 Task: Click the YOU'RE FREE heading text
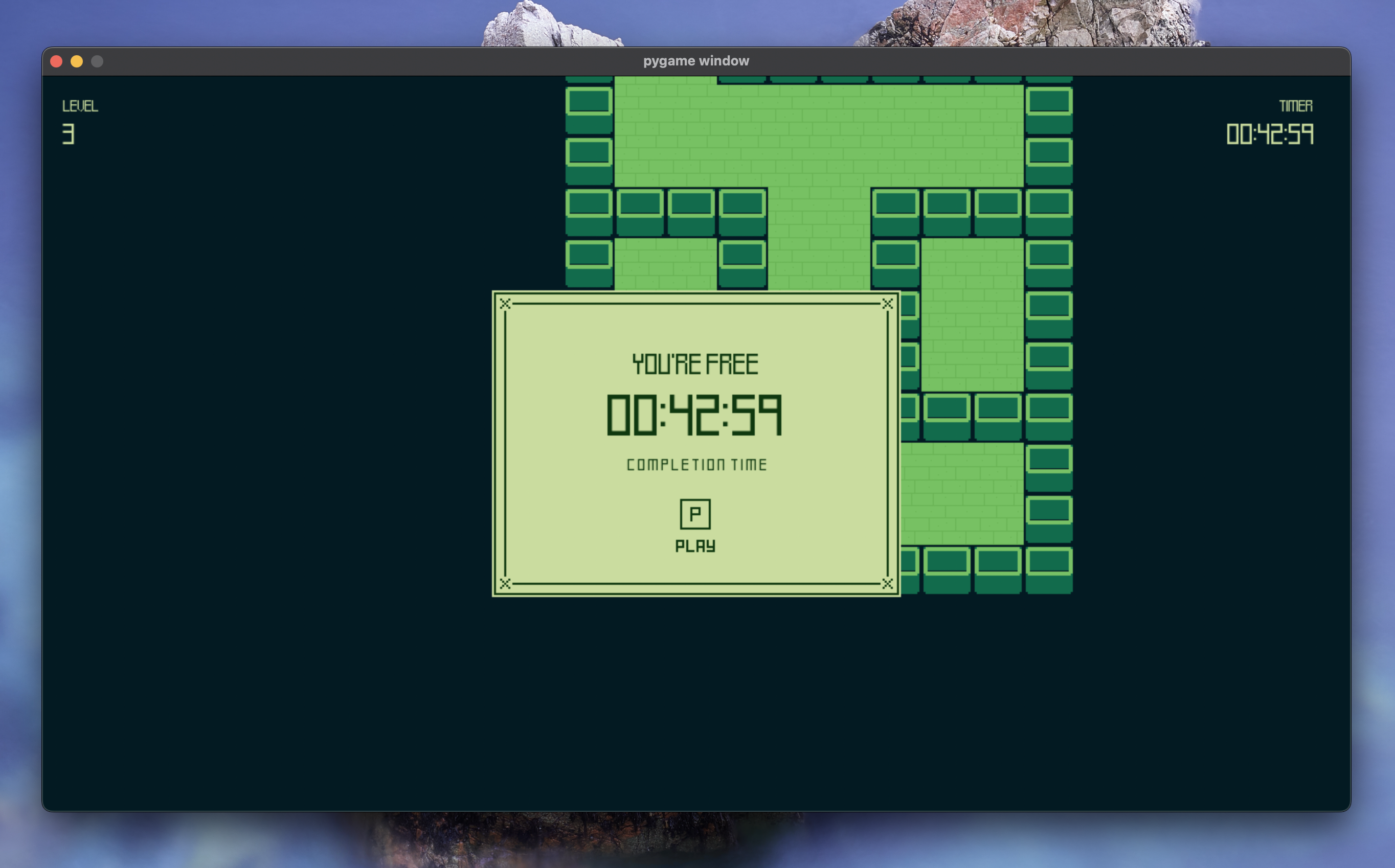[x=695, y=364]
